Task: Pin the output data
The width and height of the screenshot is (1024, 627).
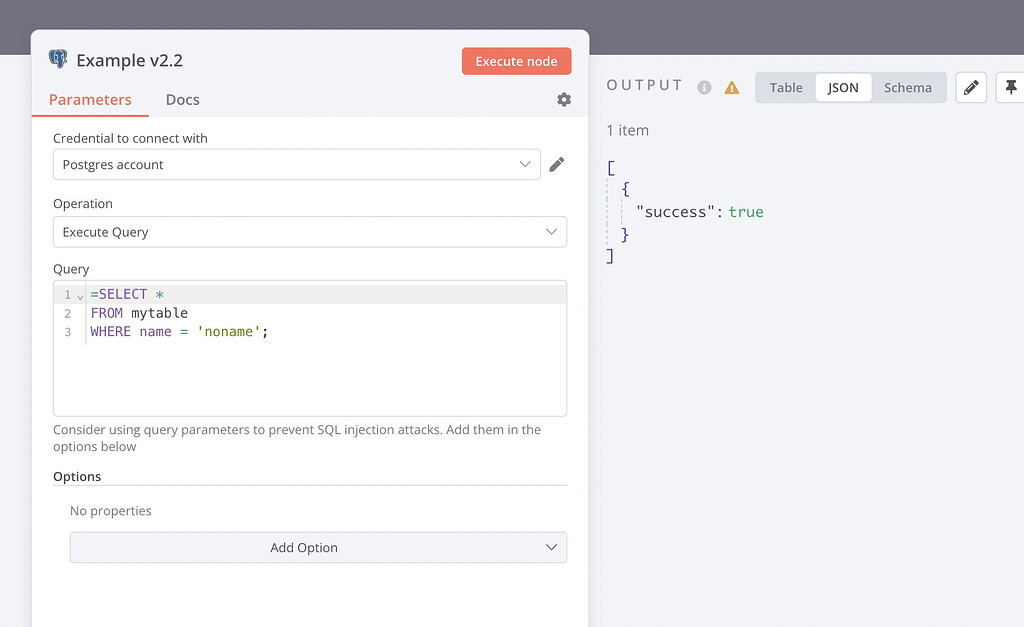Action: [x=1010, y=88]
